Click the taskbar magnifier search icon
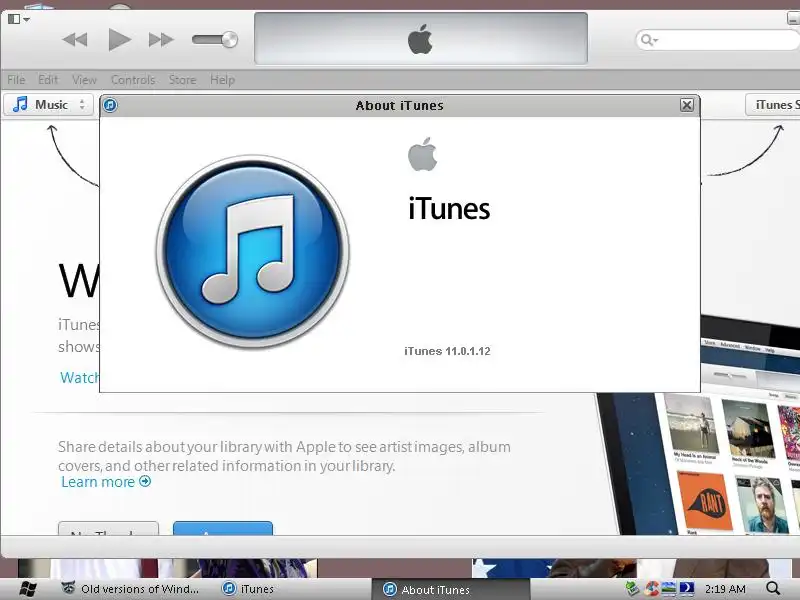The image size is (800, 600). pos(773,589)
